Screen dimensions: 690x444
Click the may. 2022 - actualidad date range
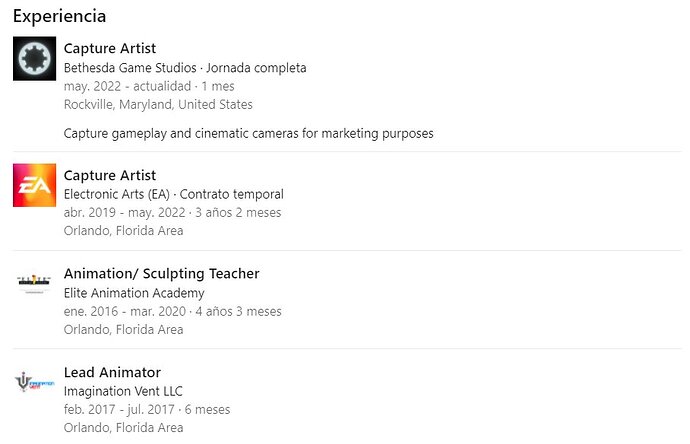127,86
